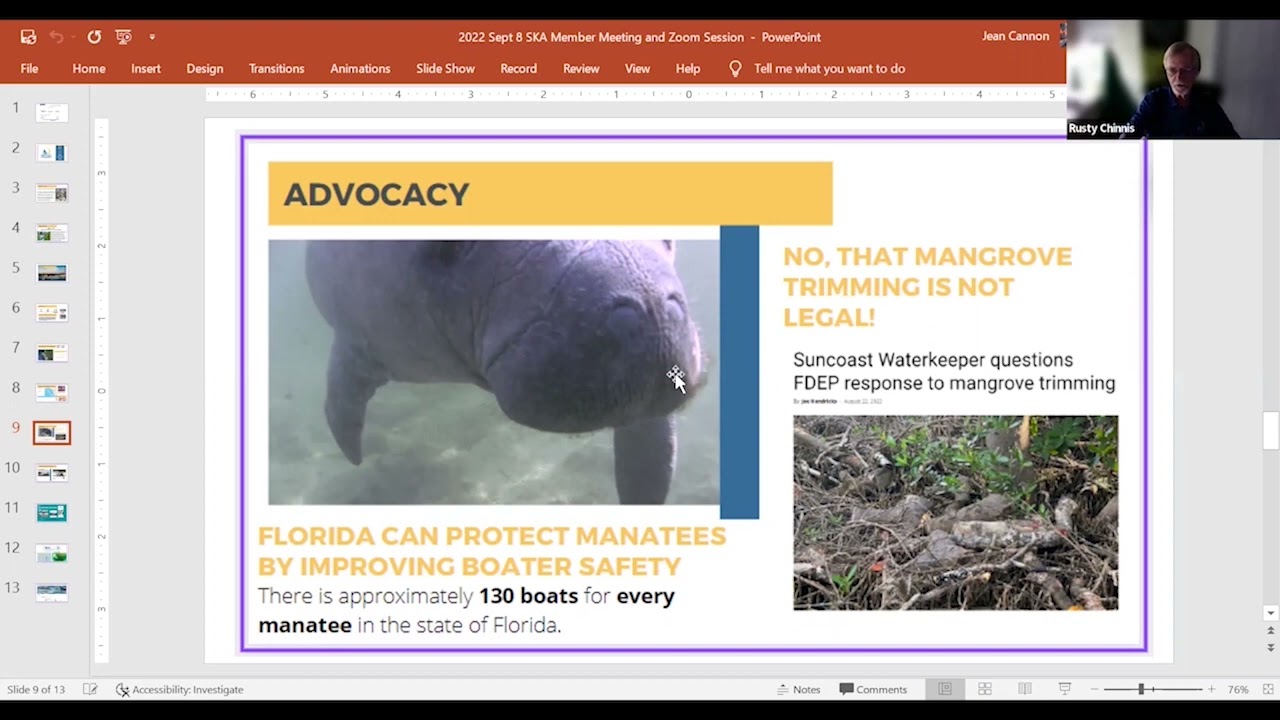Click the 'Slide 9 of 13' status indicator
This screenshot has height=720, width=1280.
36,689
